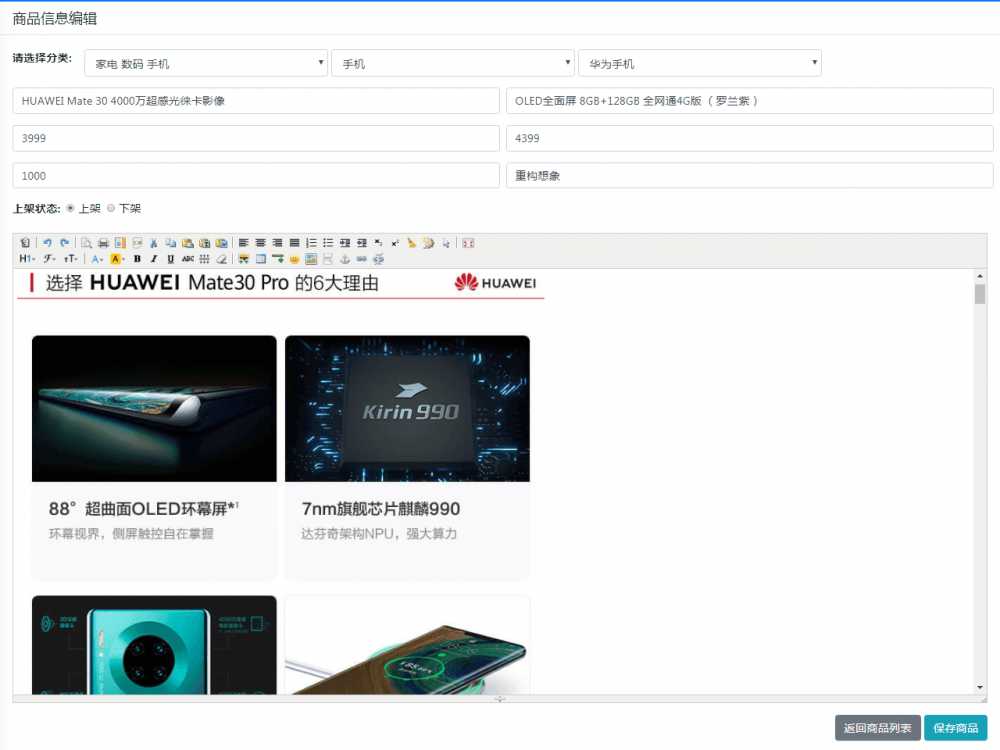Click the print icon in the editor toolbar
The height and width of the screenshot is (750, 1000).
pyautogui.click(x=104, y=242)
